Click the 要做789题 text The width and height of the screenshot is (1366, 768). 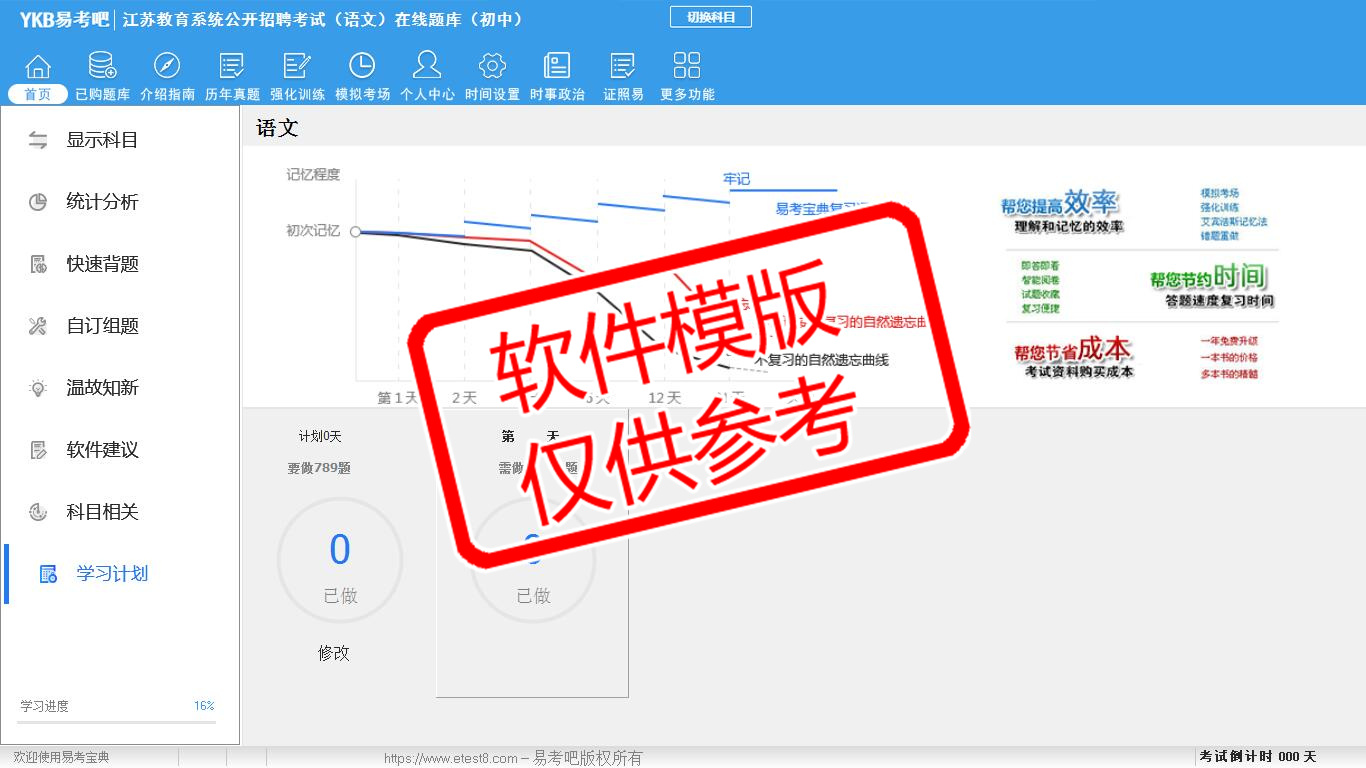pos(319,468)
